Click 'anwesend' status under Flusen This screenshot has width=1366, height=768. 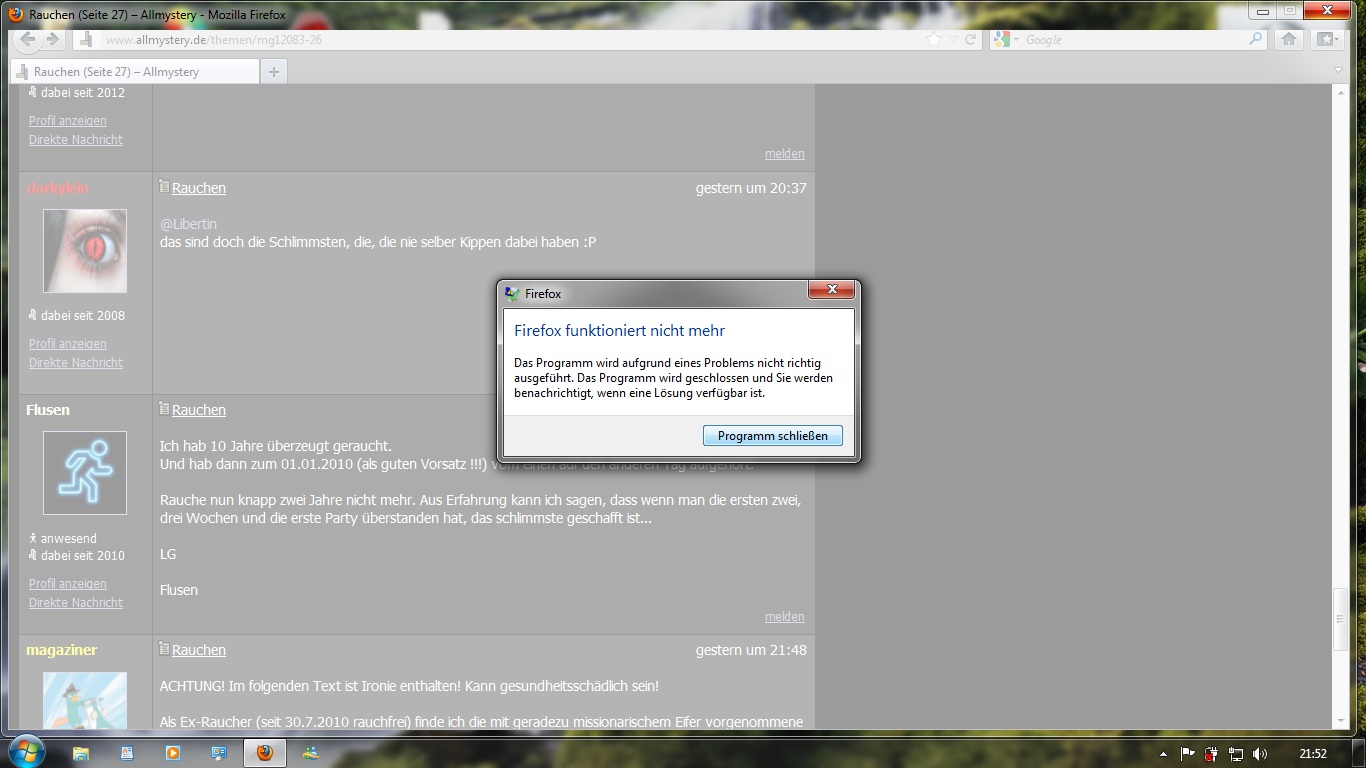(68, 538)
